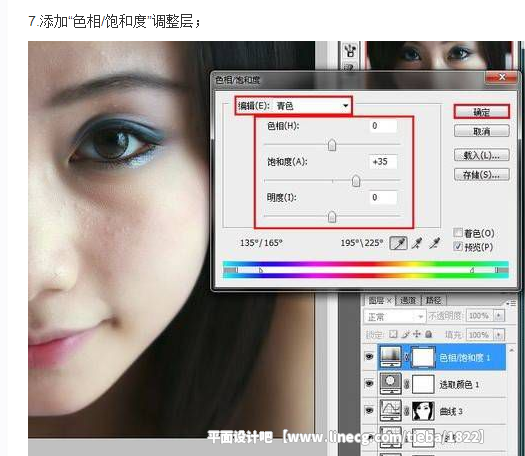Click the 曲线 3 layer name
This screenshot has width=525, height=456.
click(x=451, y=411)
